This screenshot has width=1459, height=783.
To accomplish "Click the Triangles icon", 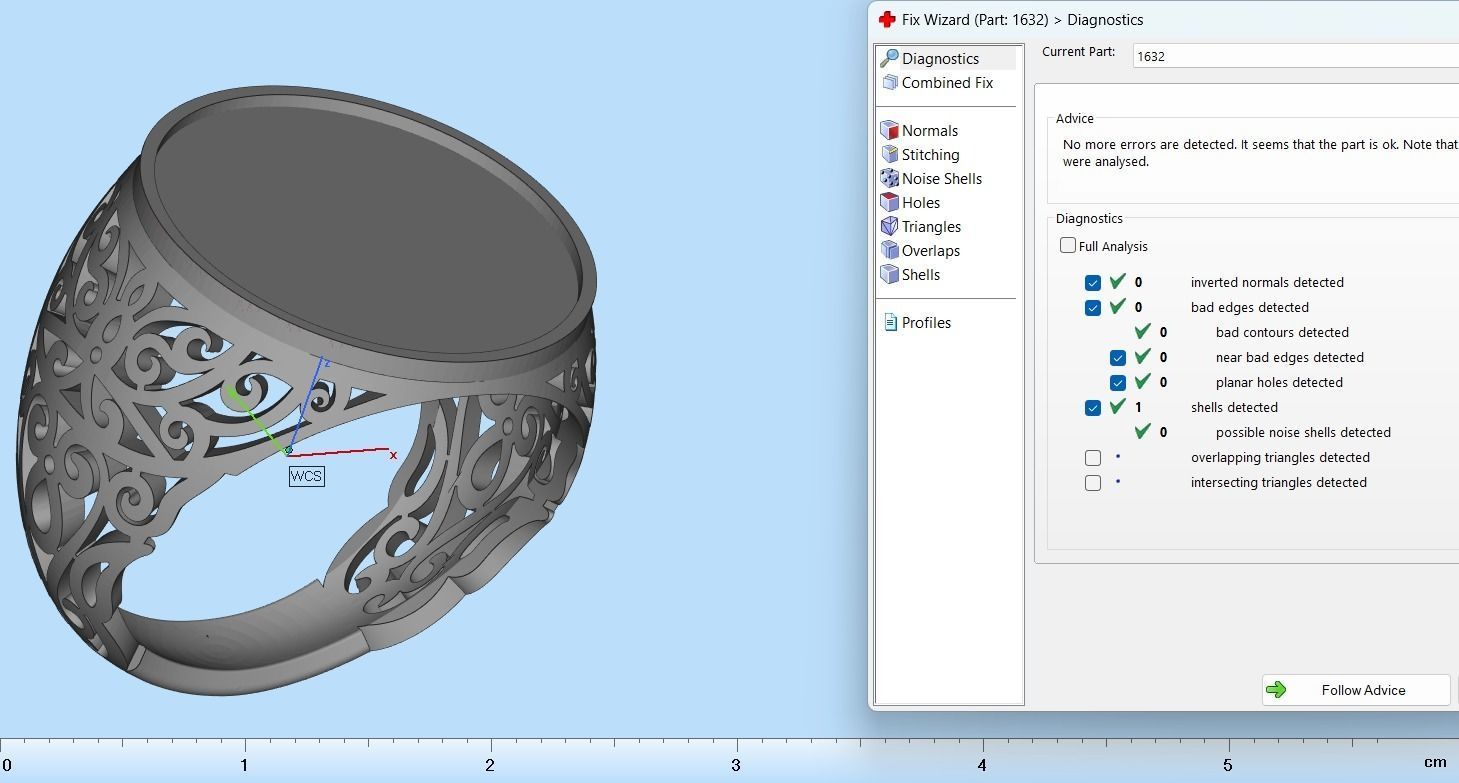I will pos(889,226).
